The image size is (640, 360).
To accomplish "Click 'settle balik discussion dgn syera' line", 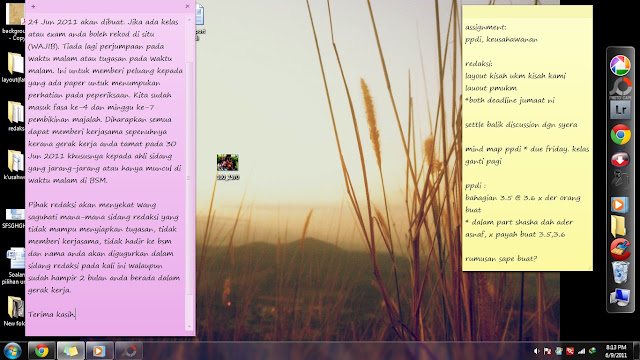I will (521, 124).
